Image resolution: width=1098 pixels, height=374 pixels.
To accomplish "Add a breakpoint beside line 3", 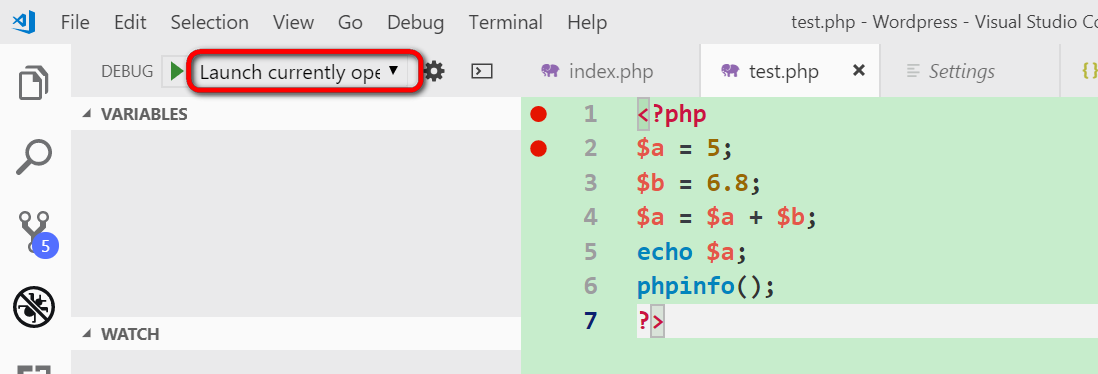I will click(538, 182).
